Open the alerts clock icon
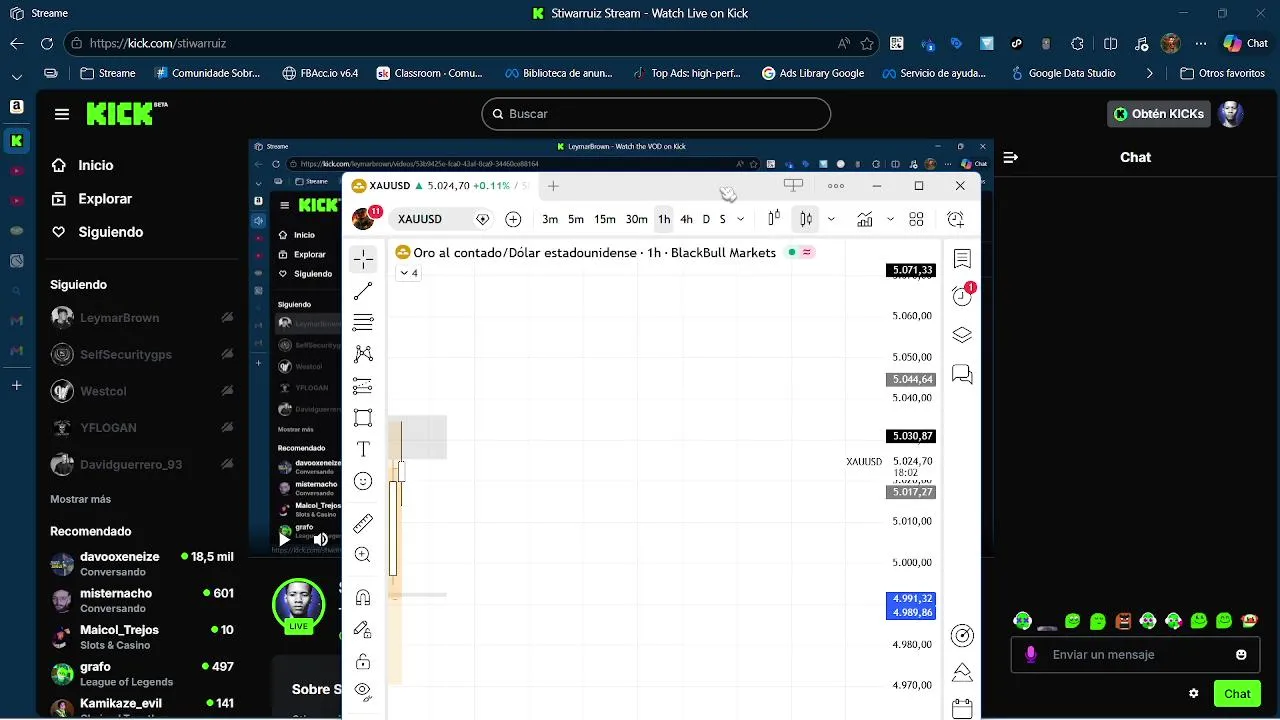 [962, 296]
